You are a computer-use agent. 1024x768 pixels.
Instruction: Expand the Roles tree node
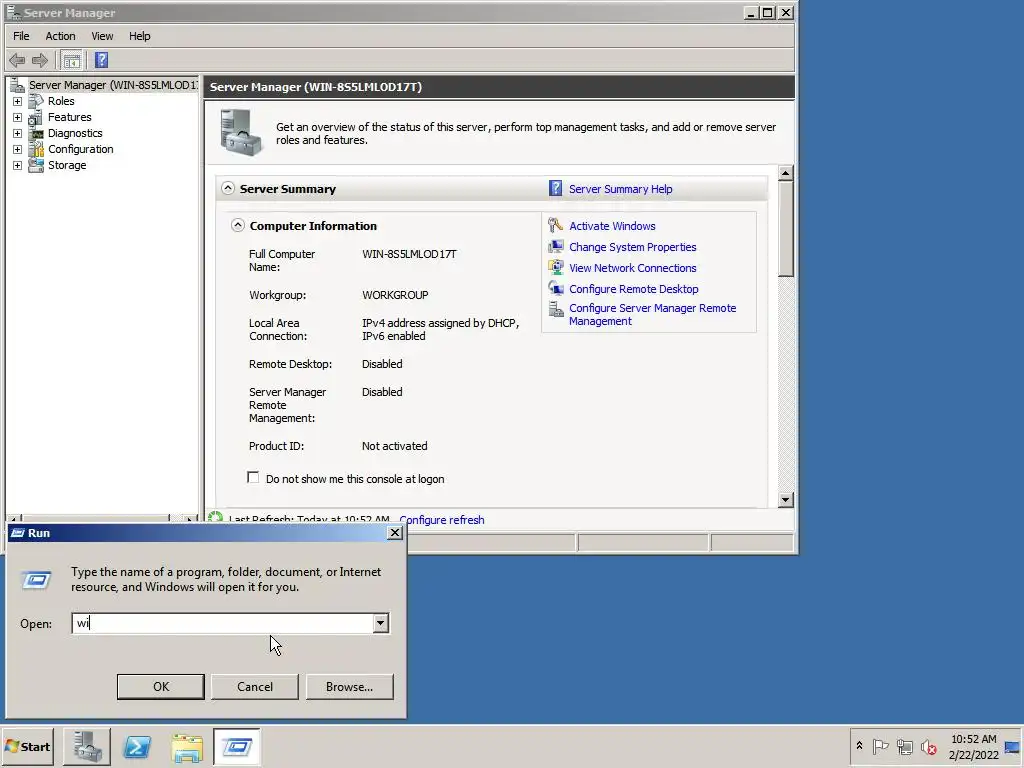18,101
